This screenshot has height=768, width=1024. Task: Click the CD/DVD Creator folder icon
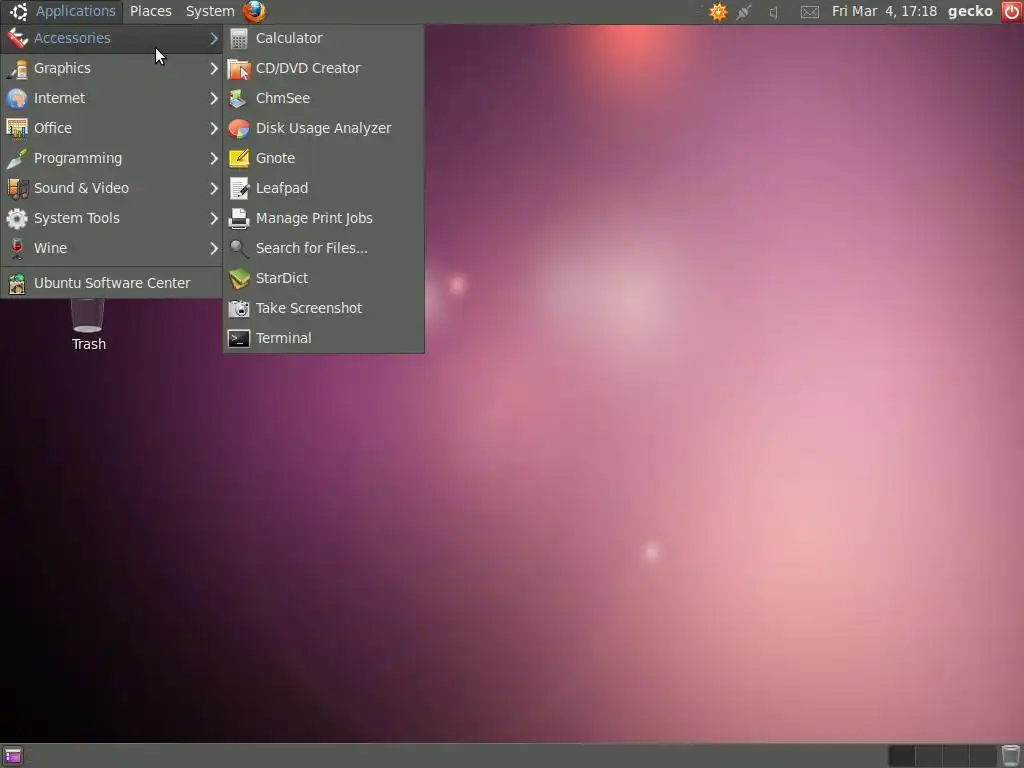[239, 69]
